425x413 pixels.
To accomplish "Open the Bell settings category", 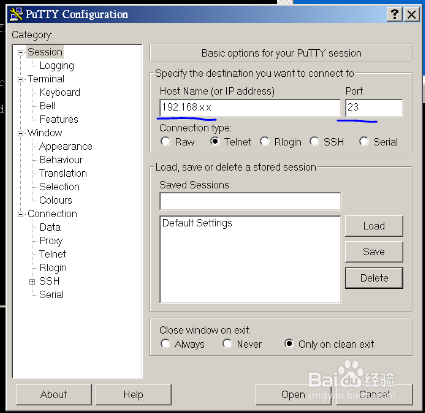I will [x=47, y=106].
